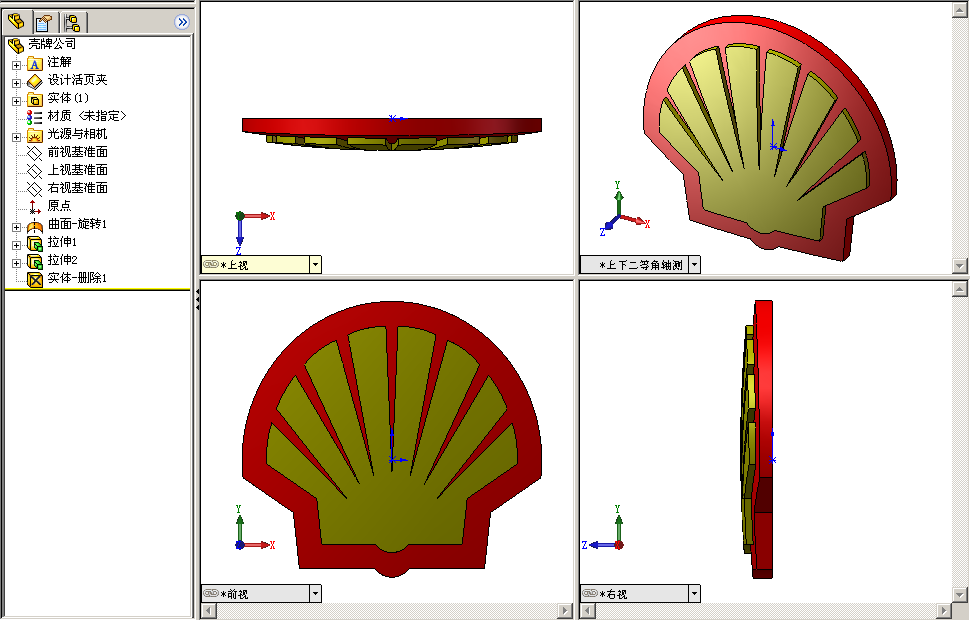The image size is (970, 620).
Task: Select the 实体-删除1 text label
Action: click(x=77, y=278)
